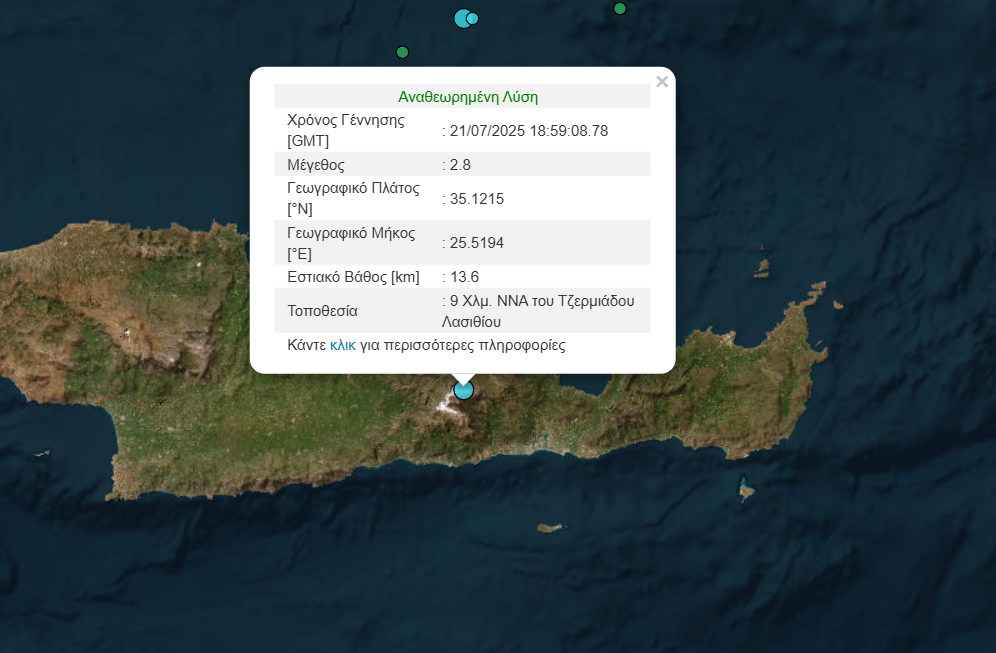
Task: Select the green earthquake marker north of the popup
Action: click(x=402, y=52)
